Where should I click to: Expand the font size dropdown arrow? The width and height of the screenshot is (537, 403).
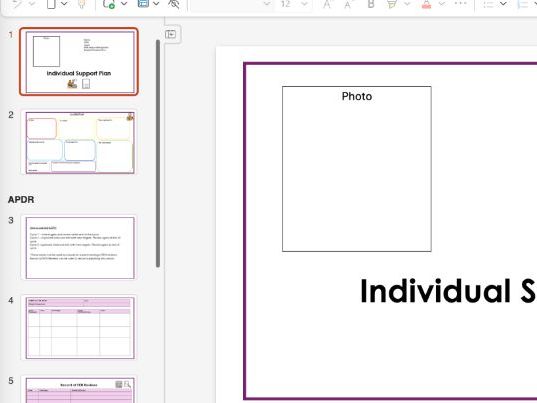(304, 4)
